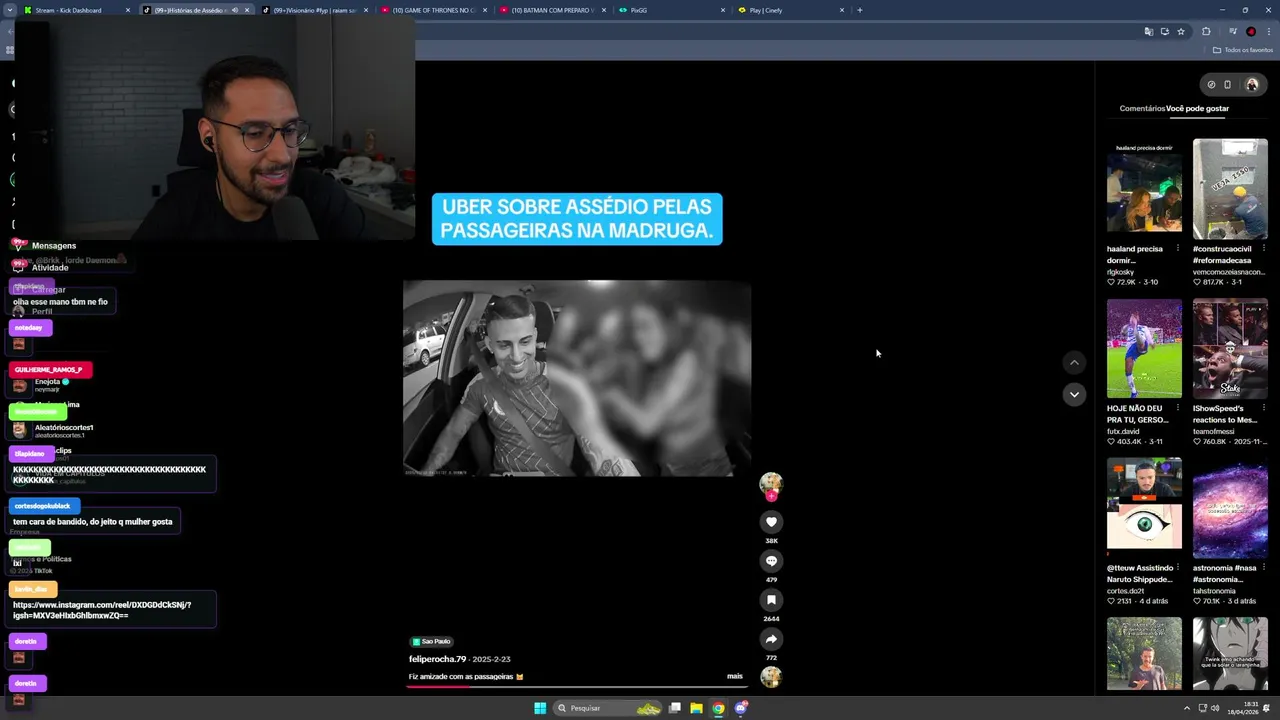
Task: Open Chrome from the taskbar
Action: 718,708
